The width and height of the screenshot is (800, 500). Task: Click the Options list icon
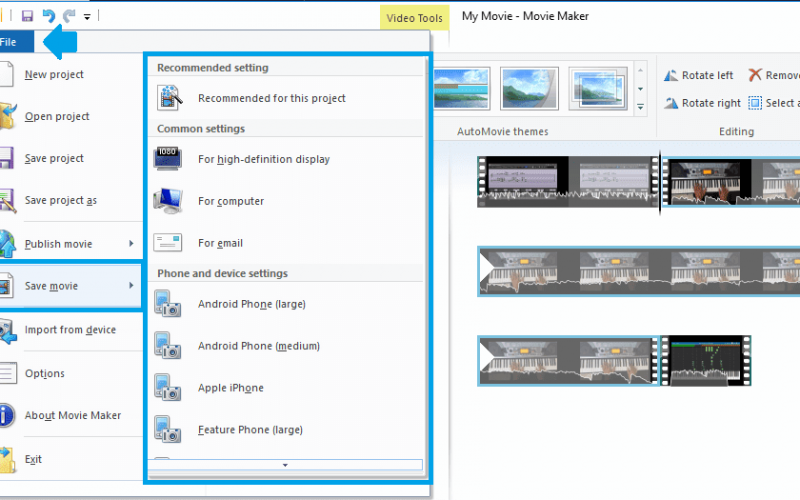pyautogui.click(x=8, y=373)
